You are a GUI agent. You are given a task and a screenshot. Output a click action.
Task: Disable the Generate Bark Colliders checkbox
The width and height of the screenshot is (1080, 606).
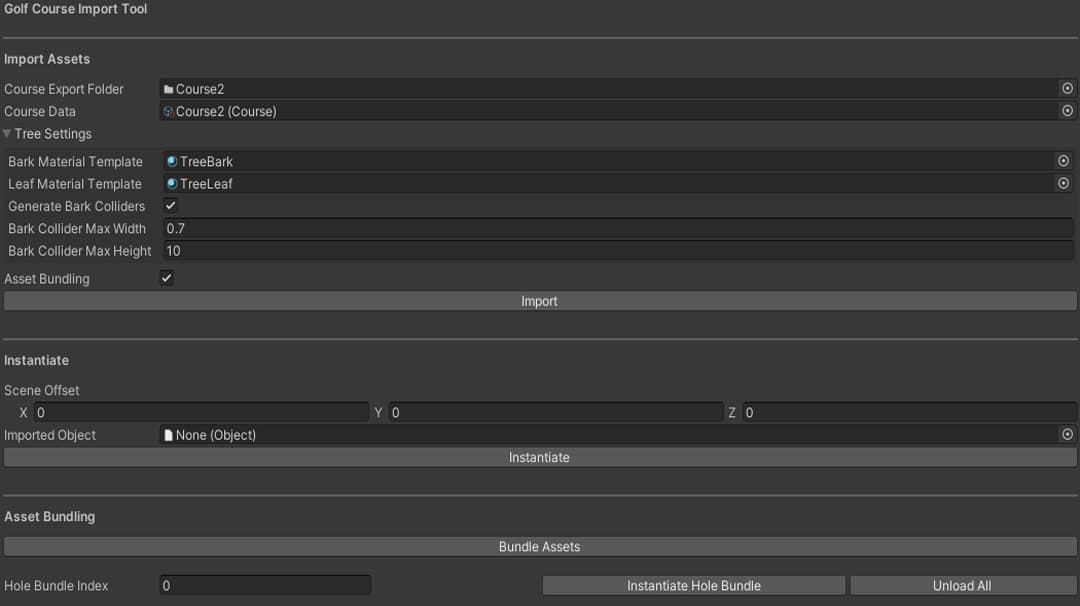tap(168, 205)
